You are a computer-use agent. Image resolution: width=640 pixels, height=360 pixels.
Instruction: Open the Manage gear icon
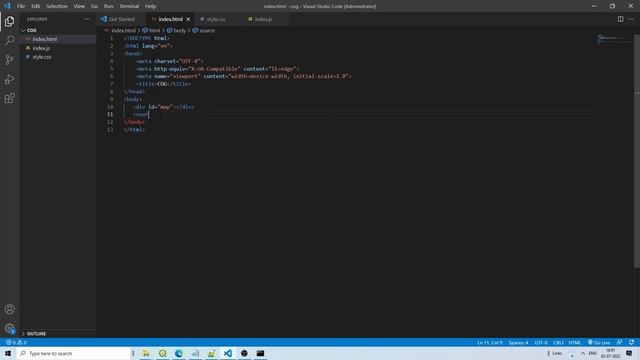pos(9,328)
